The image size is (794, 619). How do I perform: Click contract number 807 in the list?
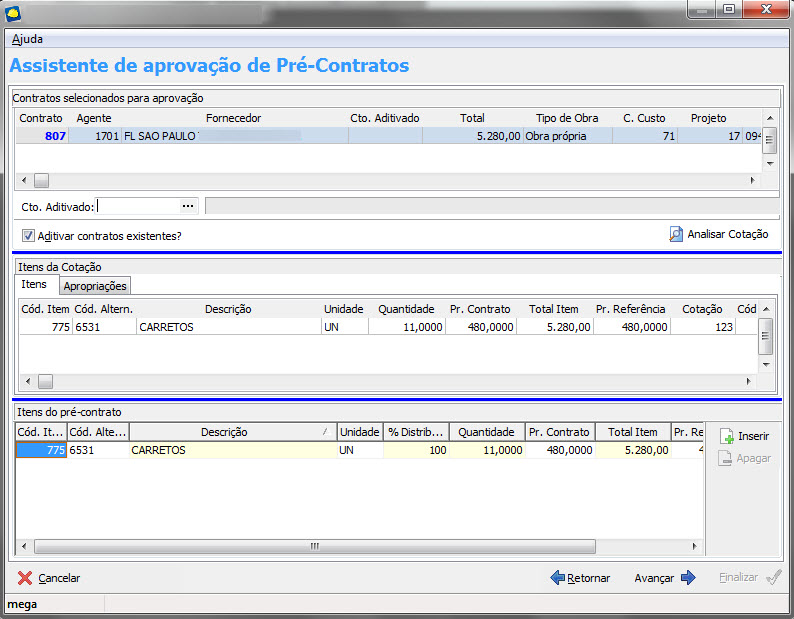click(x=55, y=136)
